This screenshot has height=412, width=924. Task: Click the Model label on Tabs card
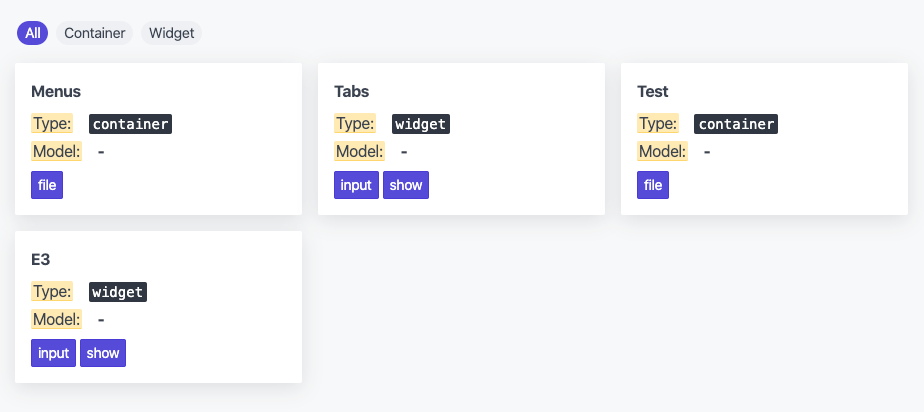pos(359,151)
